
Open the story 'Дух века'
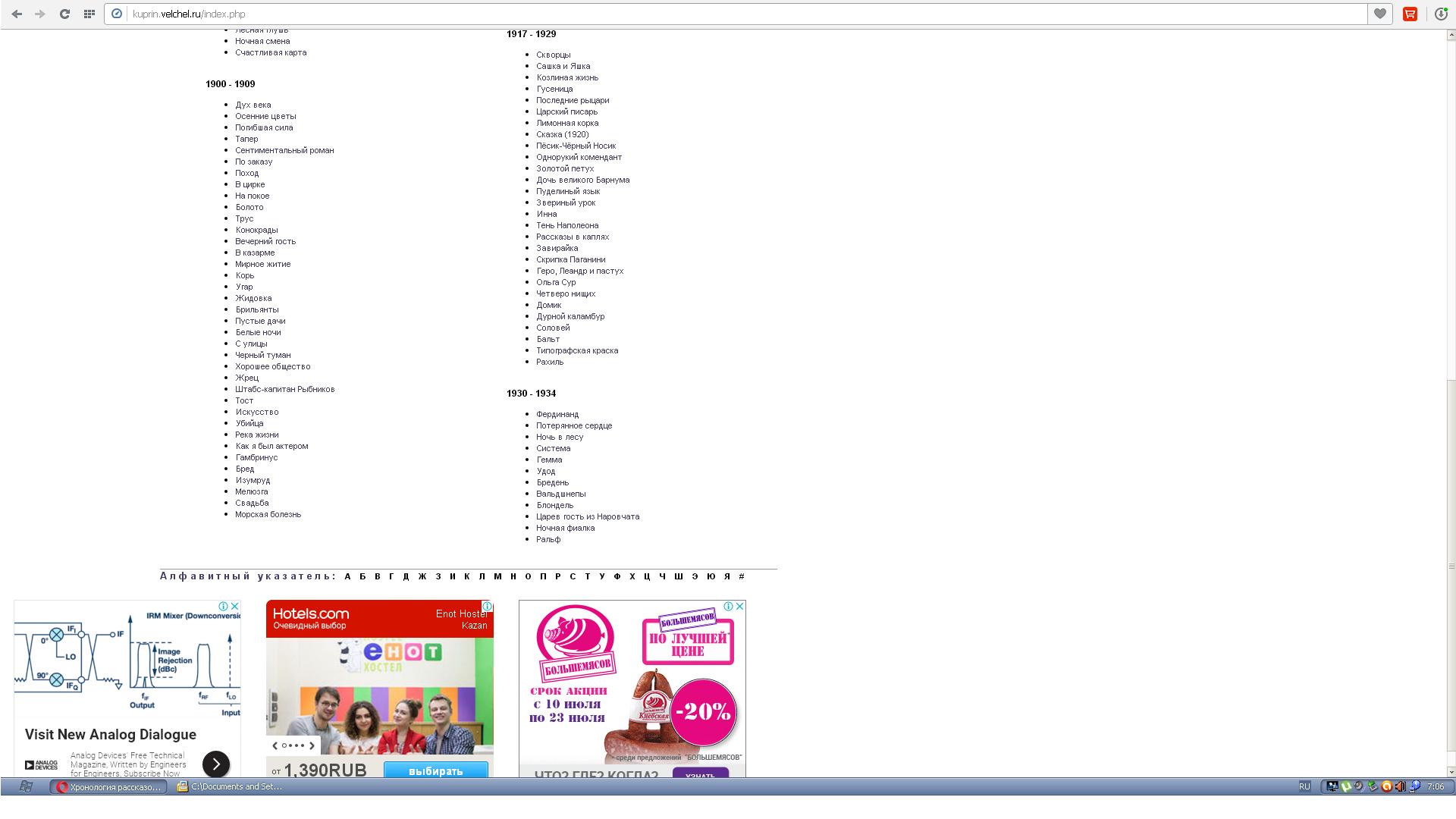[253, 105]
